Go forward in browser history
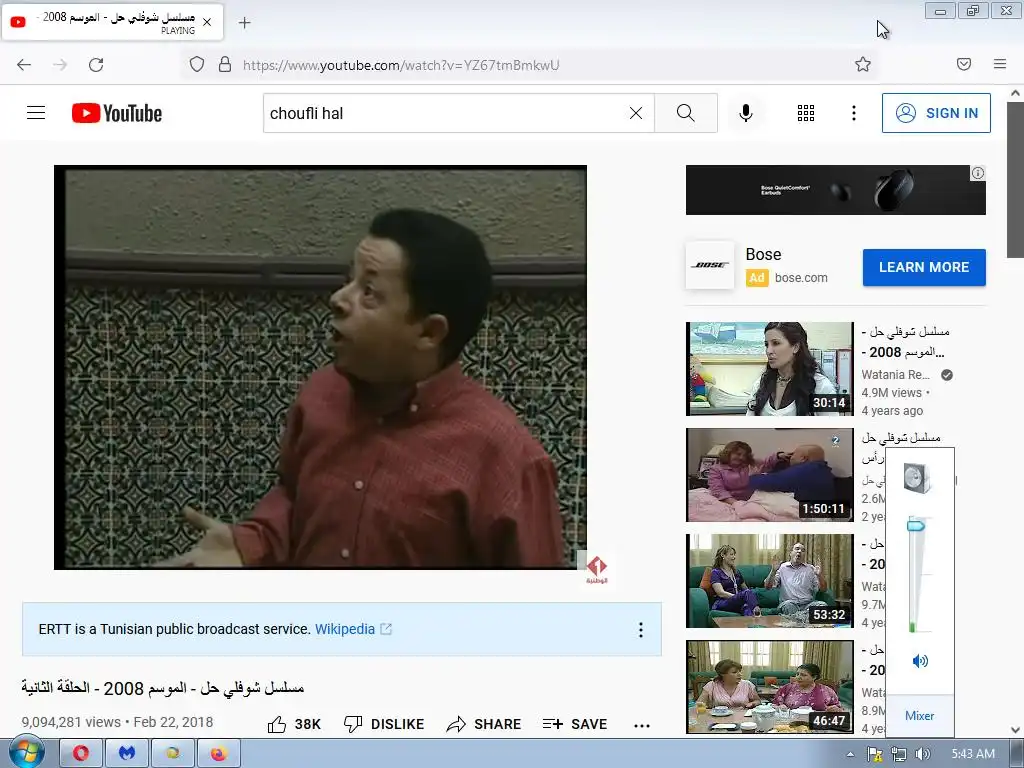Screen dimensions: 1024x768 pyautogui.click(x=60, y=65)
